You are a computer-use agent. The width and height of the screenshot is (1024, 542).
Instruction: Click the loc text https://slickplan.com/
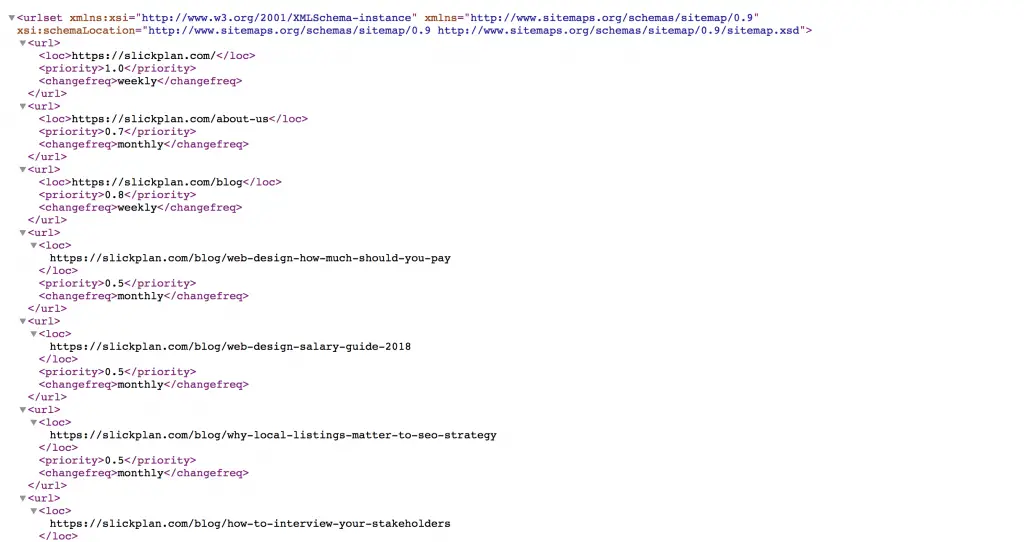143,56
